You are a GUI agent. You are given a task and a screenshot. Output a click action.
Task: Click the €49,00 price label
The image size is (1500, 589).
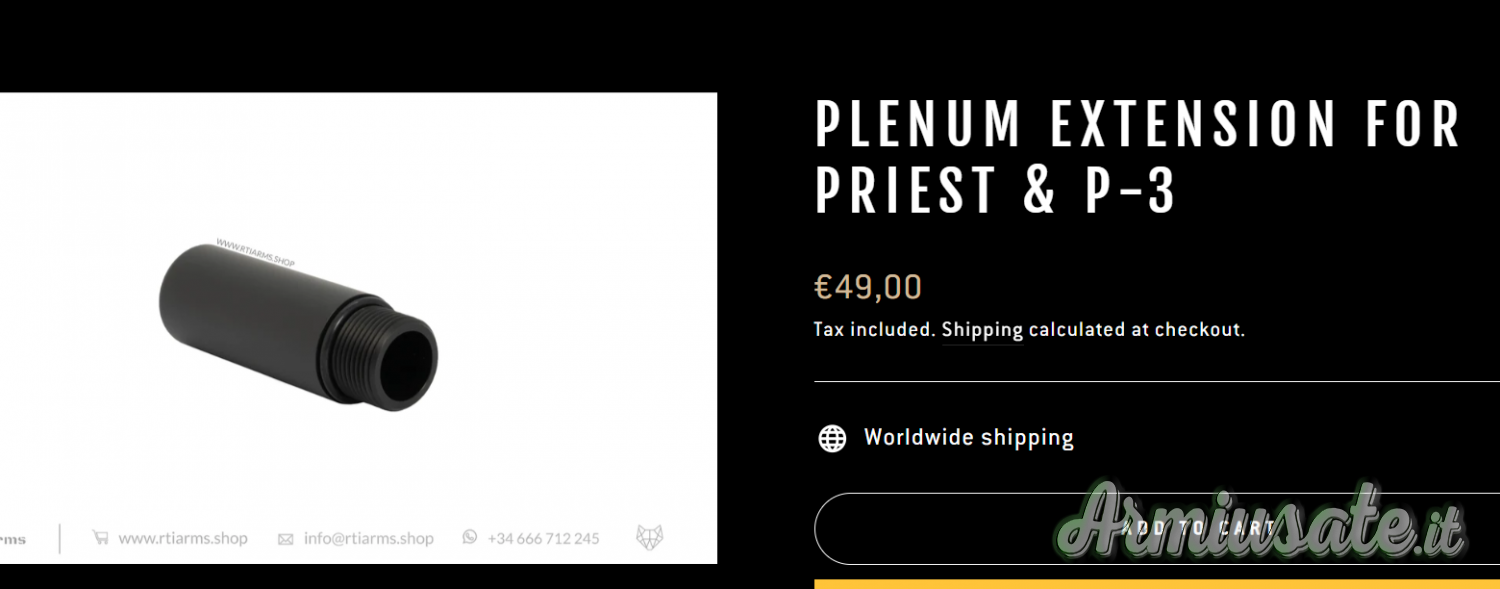(868, 287)
